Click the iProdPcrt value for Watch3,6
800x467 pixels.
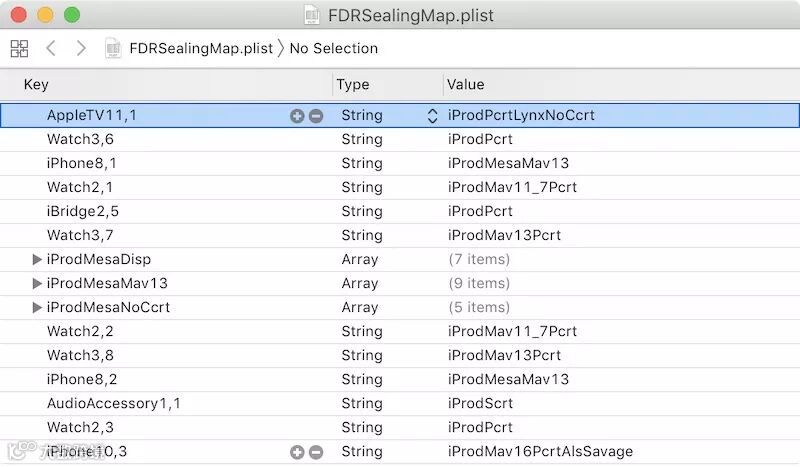(x=480, y=139)
